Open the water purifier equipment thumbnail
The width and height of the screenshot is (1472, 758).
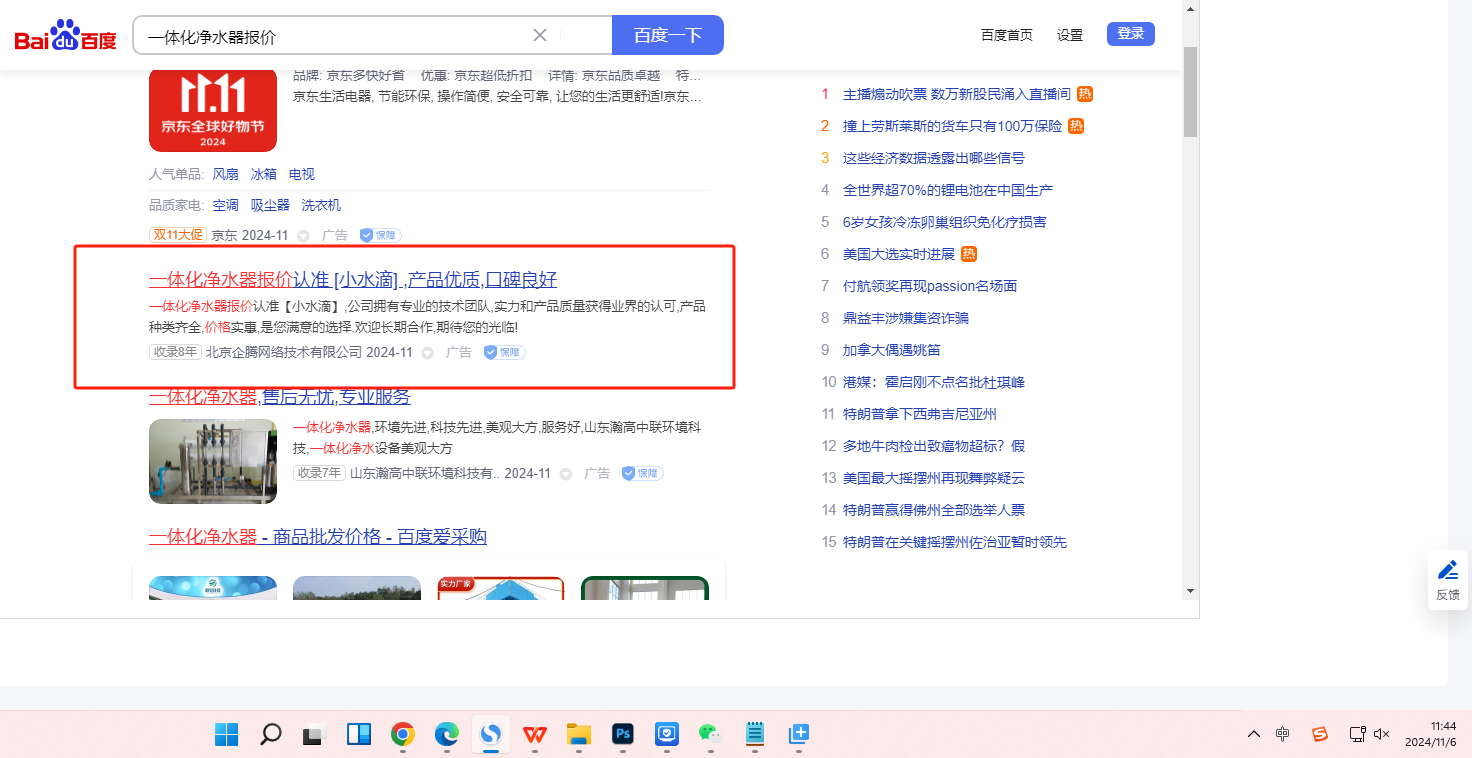click(x=213, y=461)
